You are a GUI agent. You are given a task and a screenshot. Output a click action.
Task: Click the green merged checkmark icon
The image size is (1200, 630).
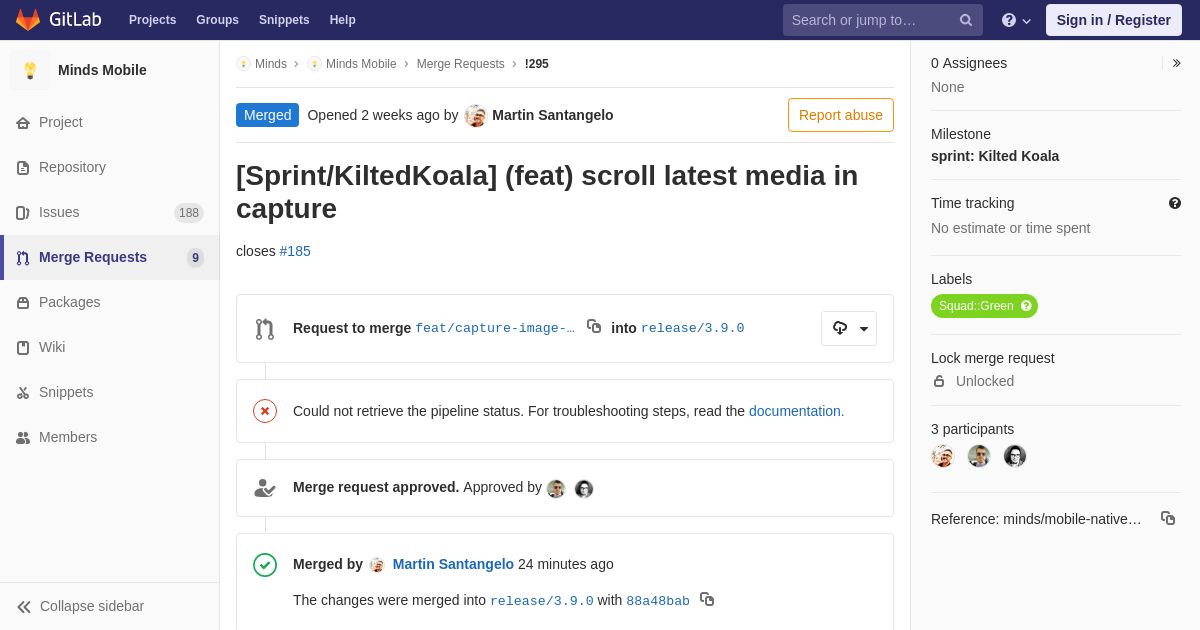click(x=265, y=565)
